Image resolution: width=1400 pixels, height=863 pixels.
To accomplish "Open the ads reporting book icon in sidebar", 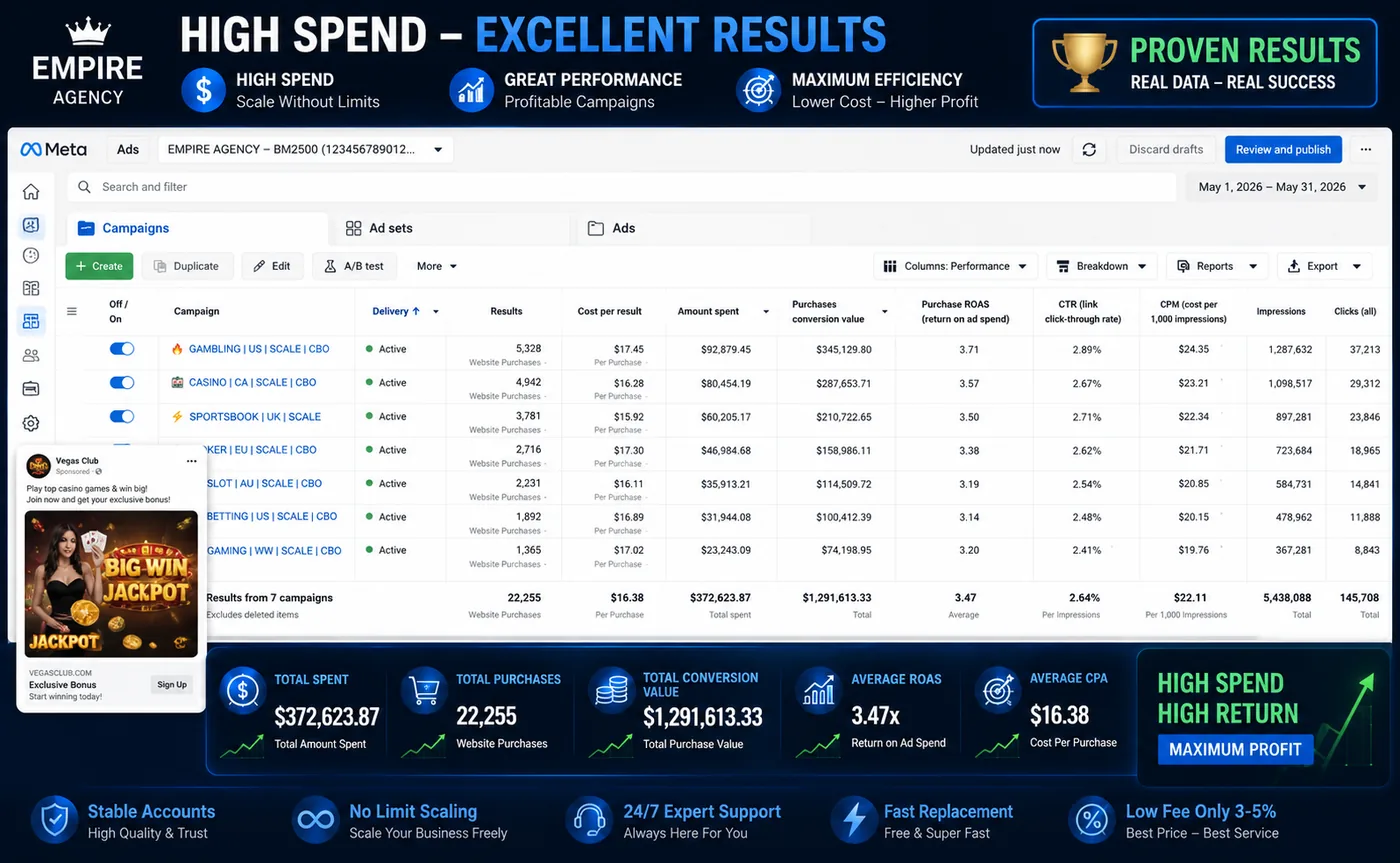I will point(31,288).
